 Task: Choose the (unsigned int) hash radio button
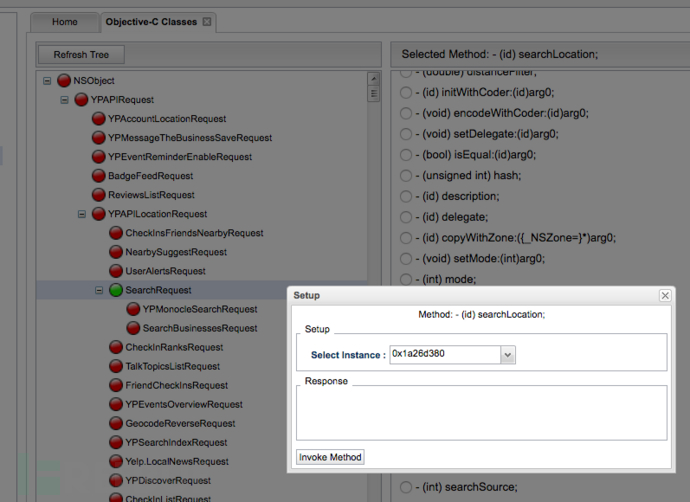point(406,176)
